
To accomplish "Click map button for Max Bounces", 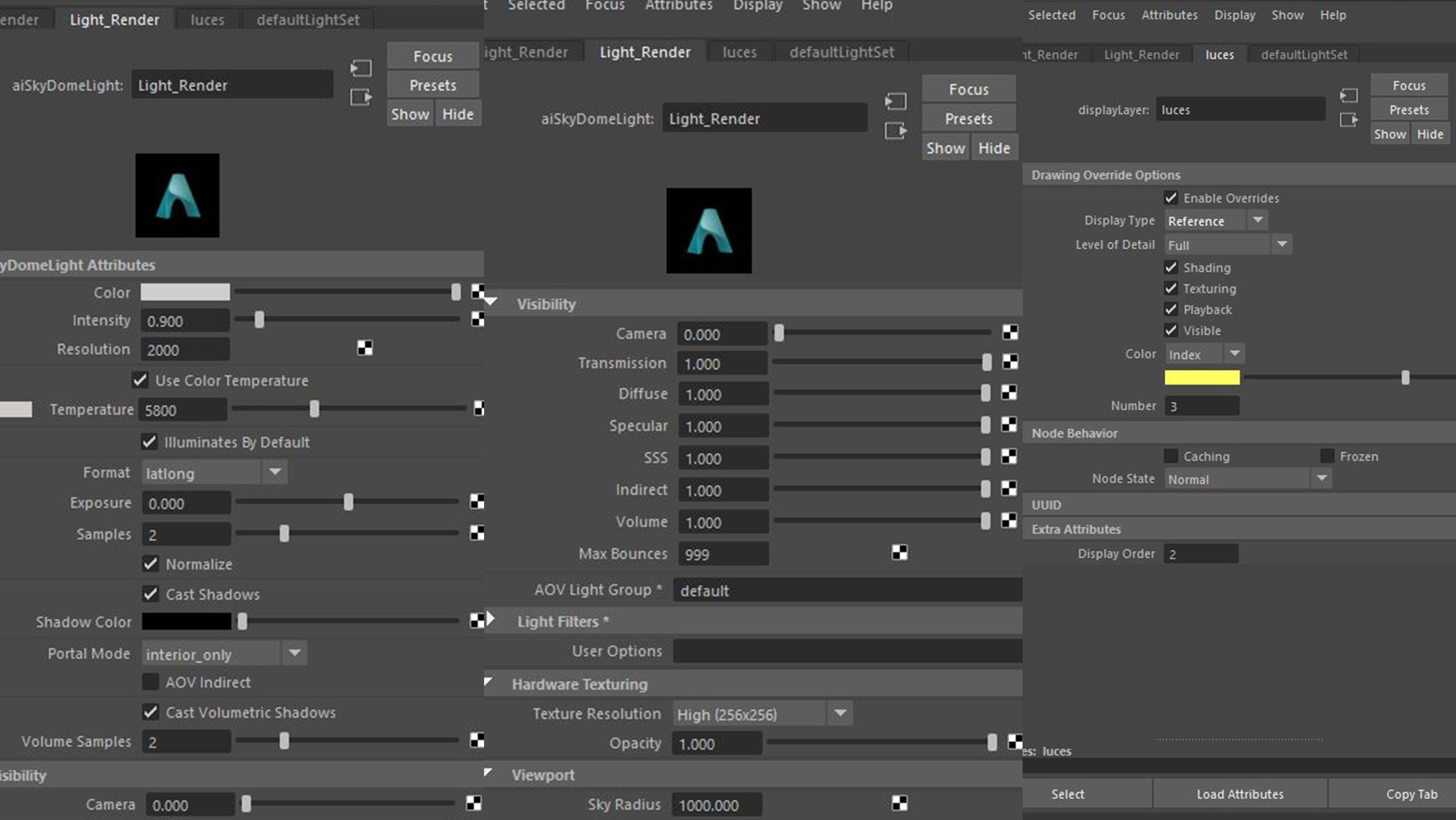I will coord(900,553).
